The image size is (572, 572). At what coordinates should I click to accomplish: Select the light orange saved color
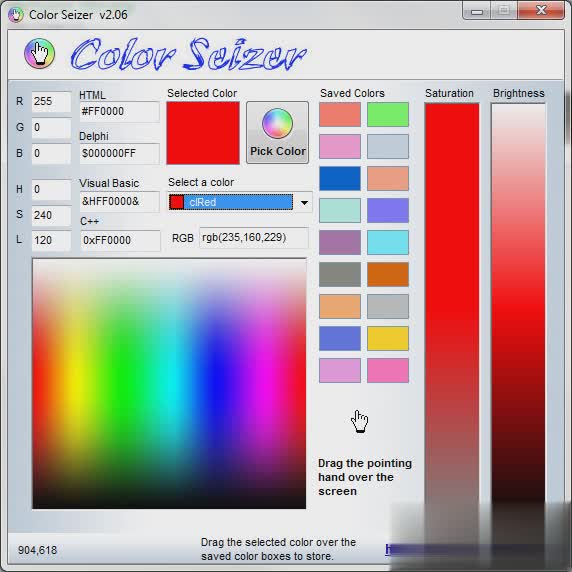click(x=340, y=306)
